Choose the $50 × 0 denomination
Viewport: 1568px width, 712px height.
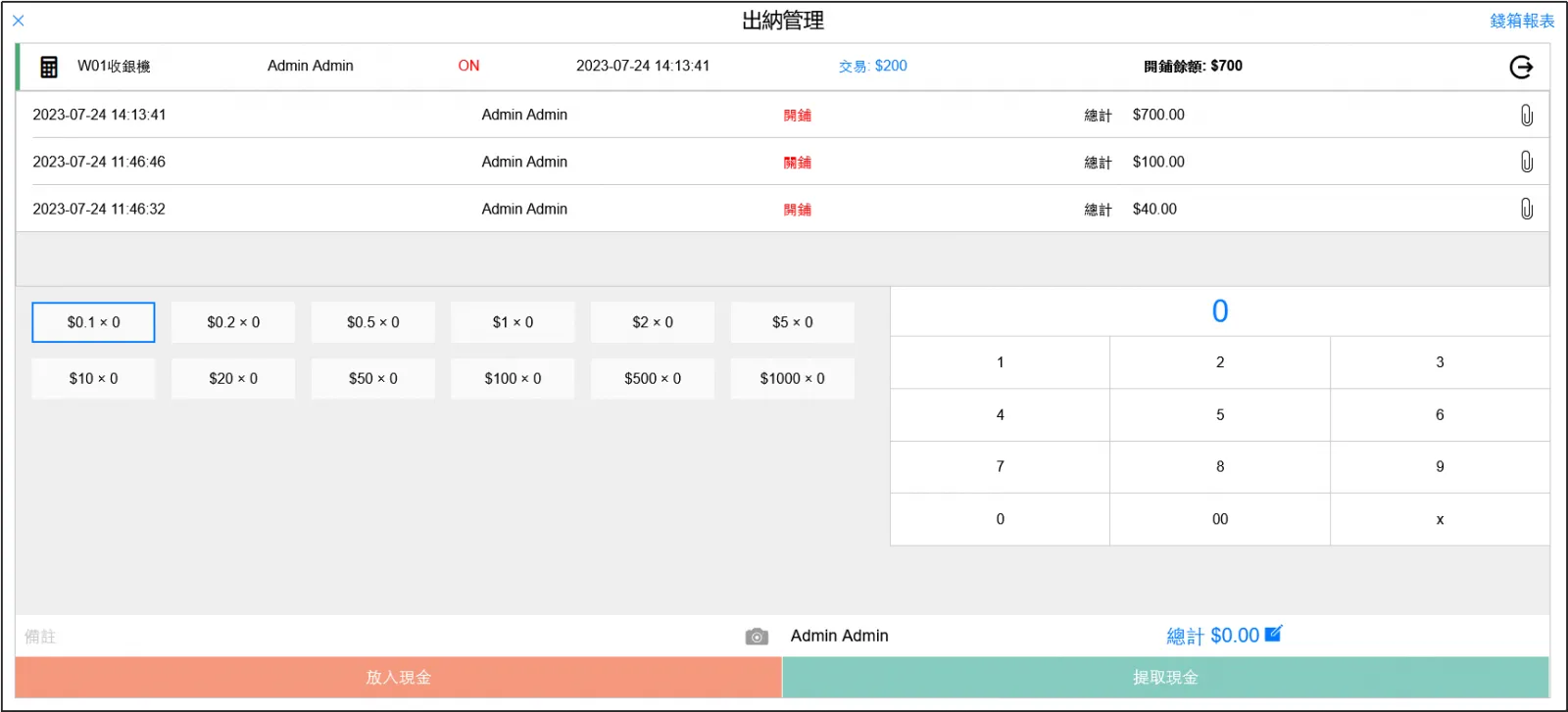(x=372, y=379)
